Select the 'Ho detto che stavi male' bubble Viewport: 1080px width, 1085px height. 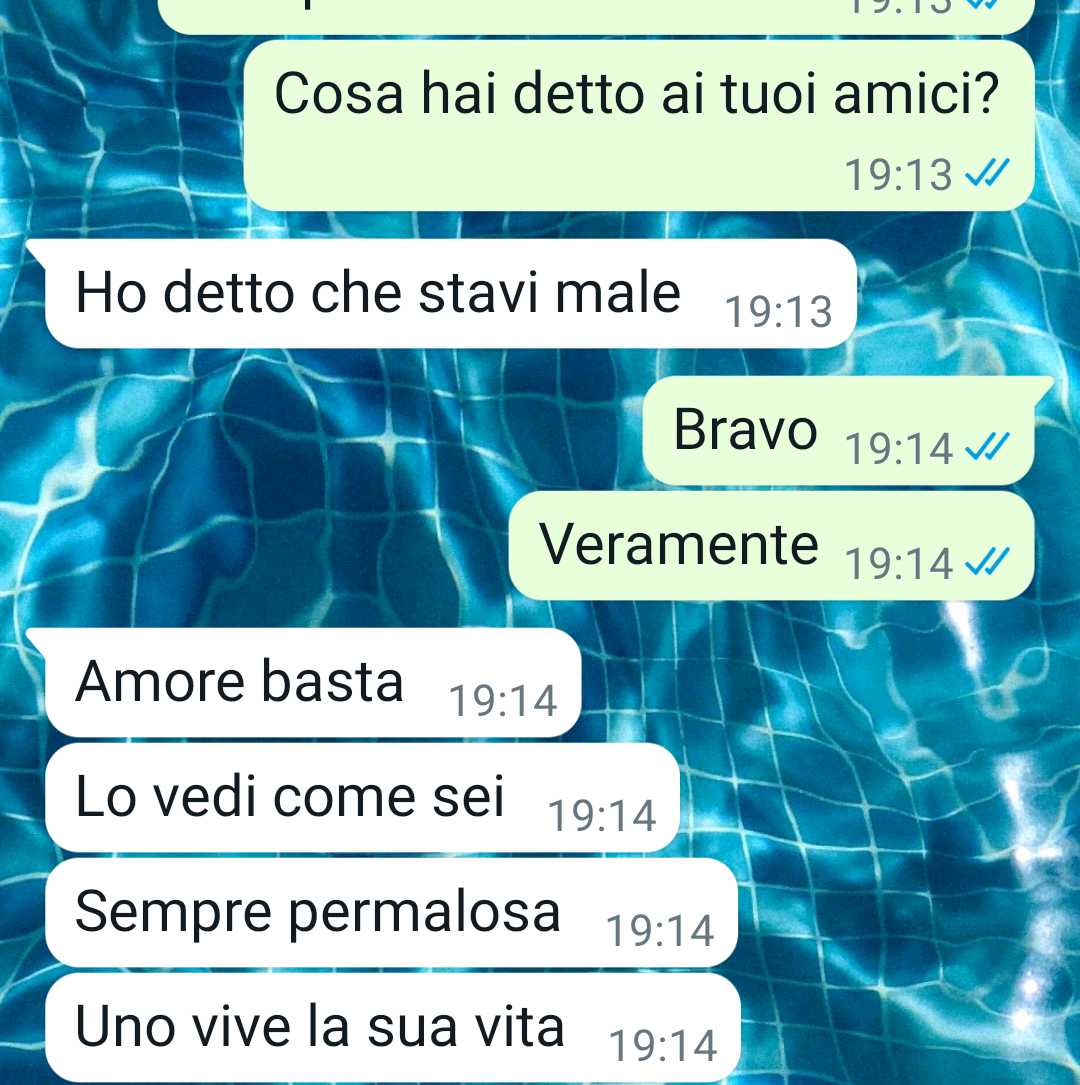point(450,293)
